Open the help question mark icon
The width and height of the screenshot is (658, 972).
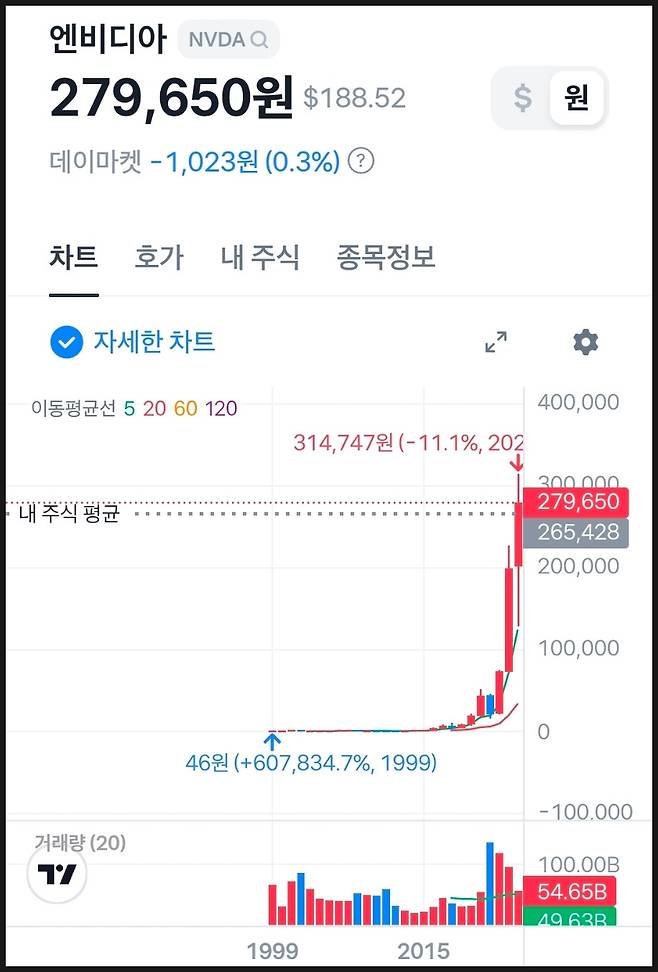362,161
